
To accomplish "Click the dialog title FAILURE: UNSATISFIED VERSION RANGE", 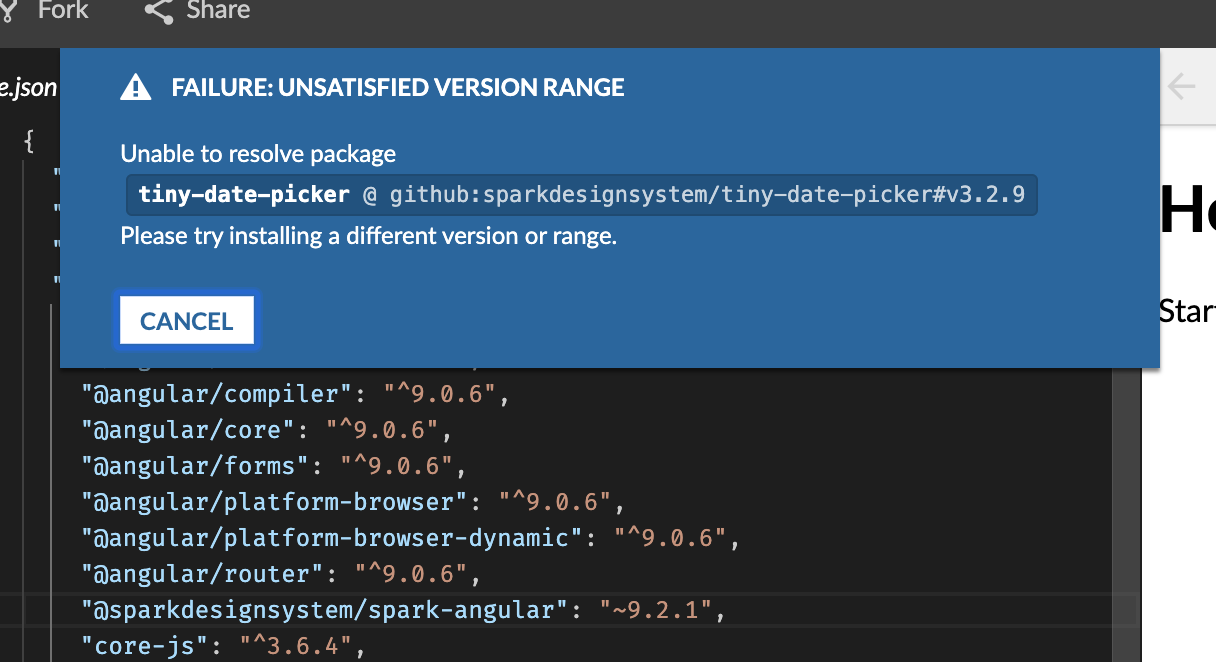I will 396,87.
